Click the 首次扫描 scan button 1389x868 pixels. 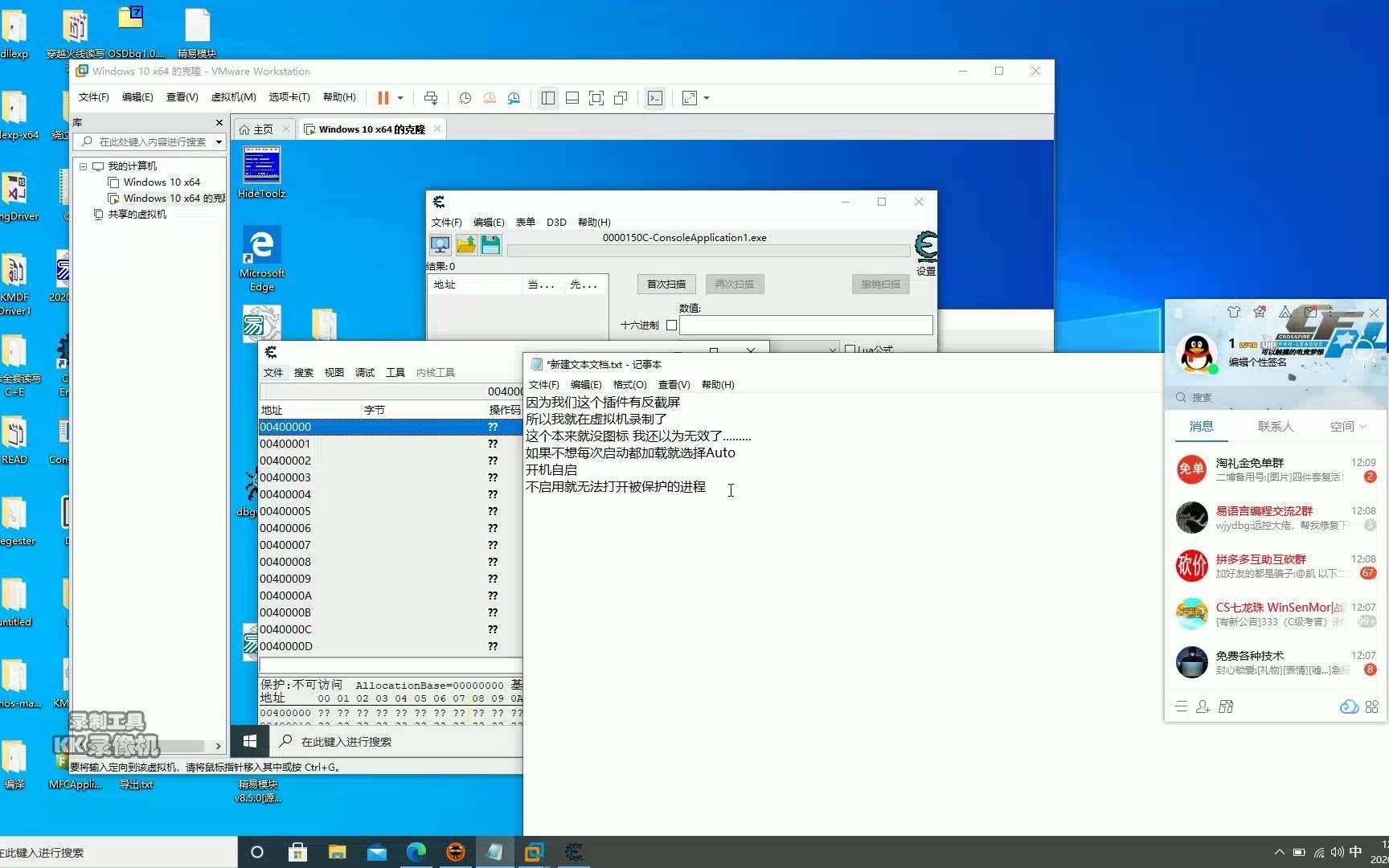(666, 284)
